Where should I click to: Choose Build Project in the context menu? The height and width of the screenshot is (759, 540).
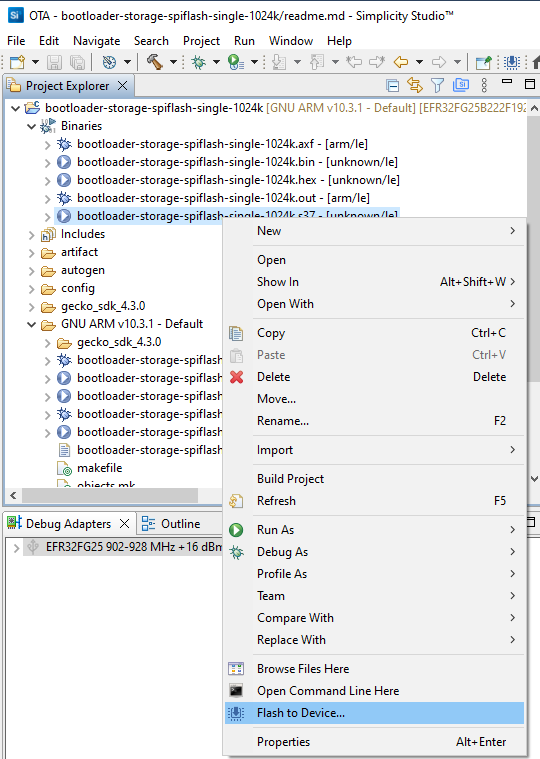(374, 479)
